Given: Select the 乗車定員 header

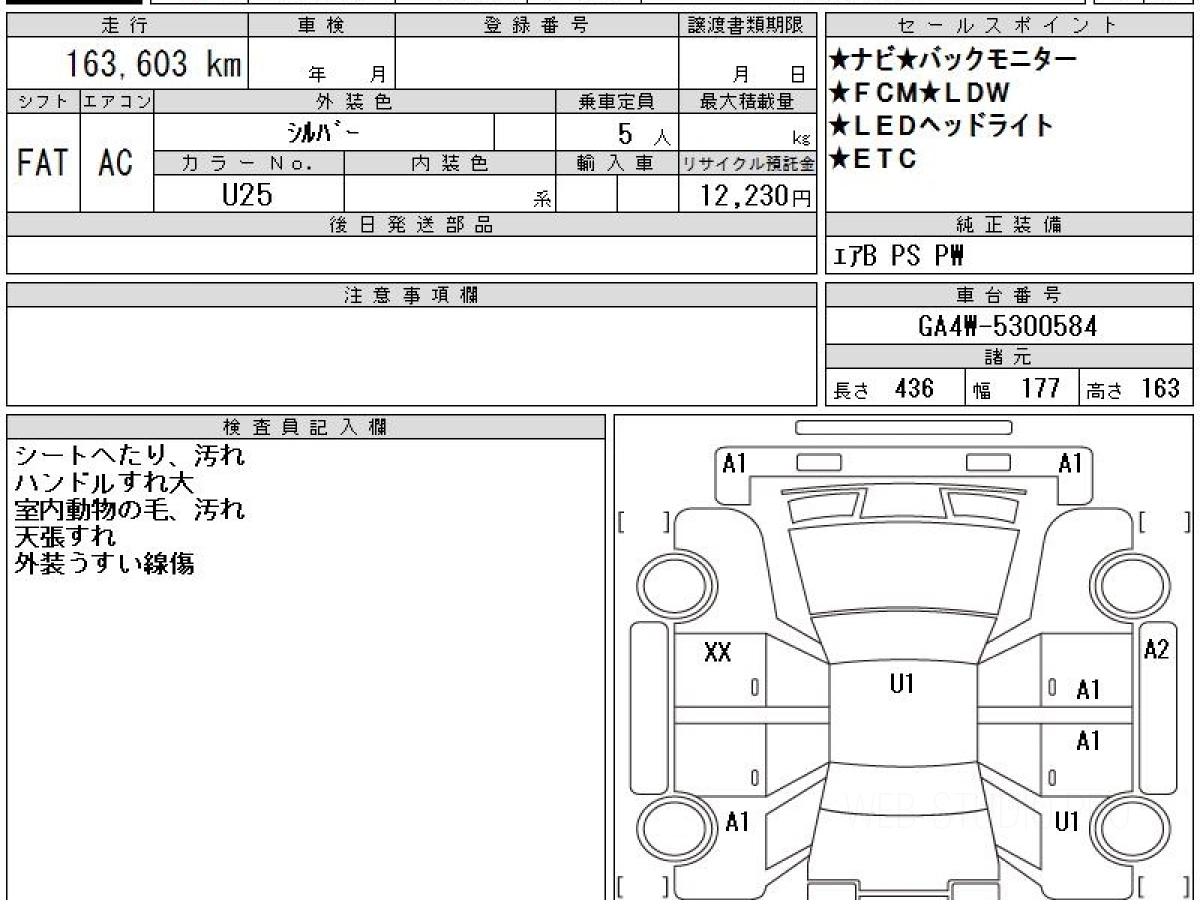Looking at the screenshot, I should tap(617, 101).
